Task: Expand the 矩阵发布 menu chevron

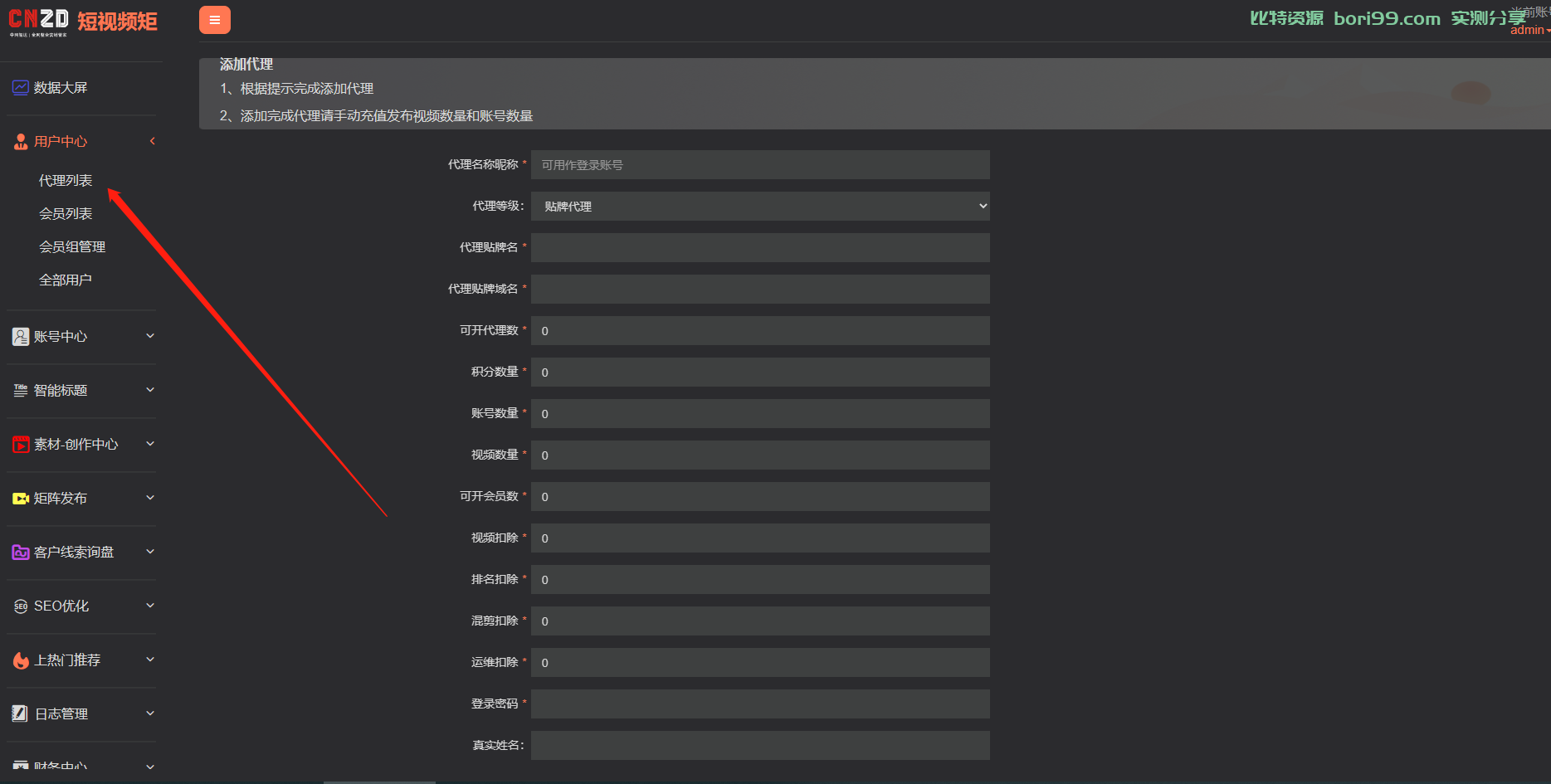Action: 150,498
